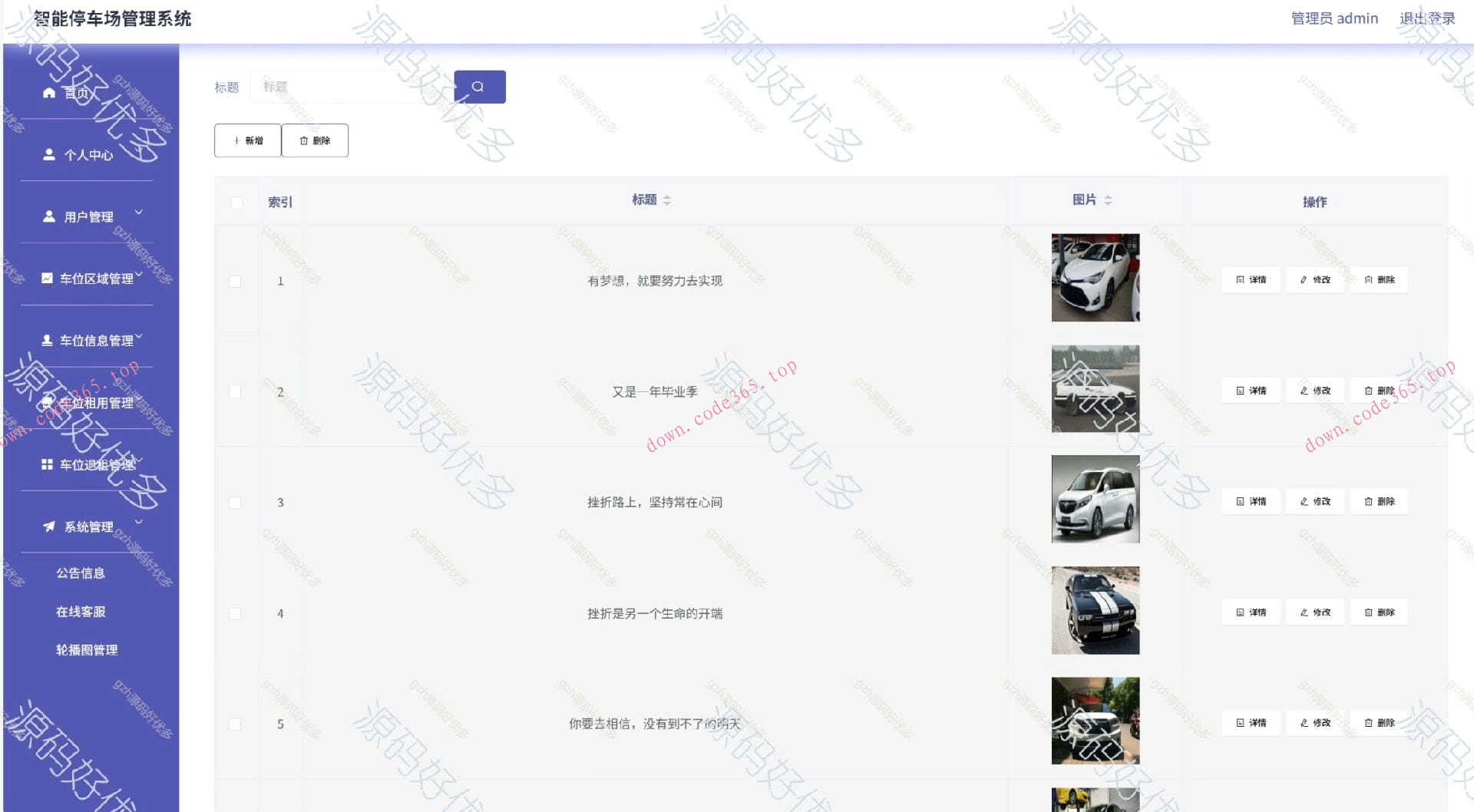Image resolution: width=1474 pixels, height=812 pixels.
Task: Check the checkbox for row 2
Action: (x=235, y=391)
